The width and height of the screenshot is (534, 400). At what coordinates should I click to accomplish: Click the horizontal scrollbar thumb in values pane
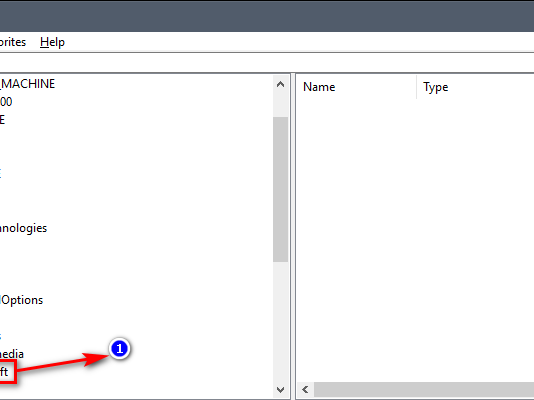pos(424,389)
